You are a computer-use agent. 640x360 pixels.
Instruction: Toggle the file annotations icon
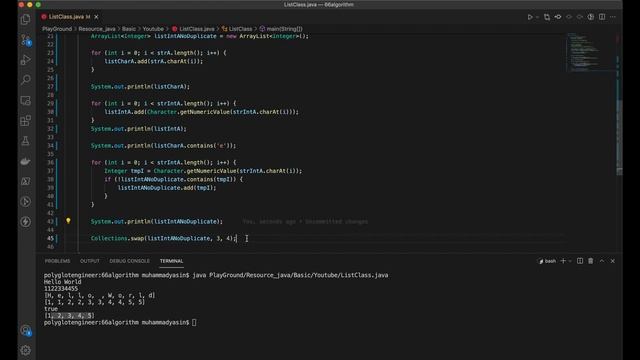pyautogui.click(x=591, y=17)
